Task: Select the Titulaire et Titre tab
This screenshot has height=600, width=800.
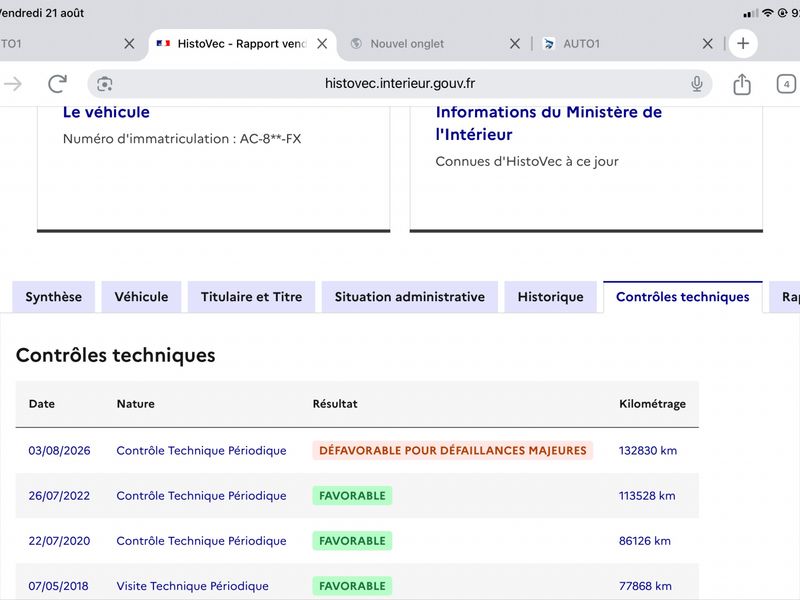Action: pos(252,297)
